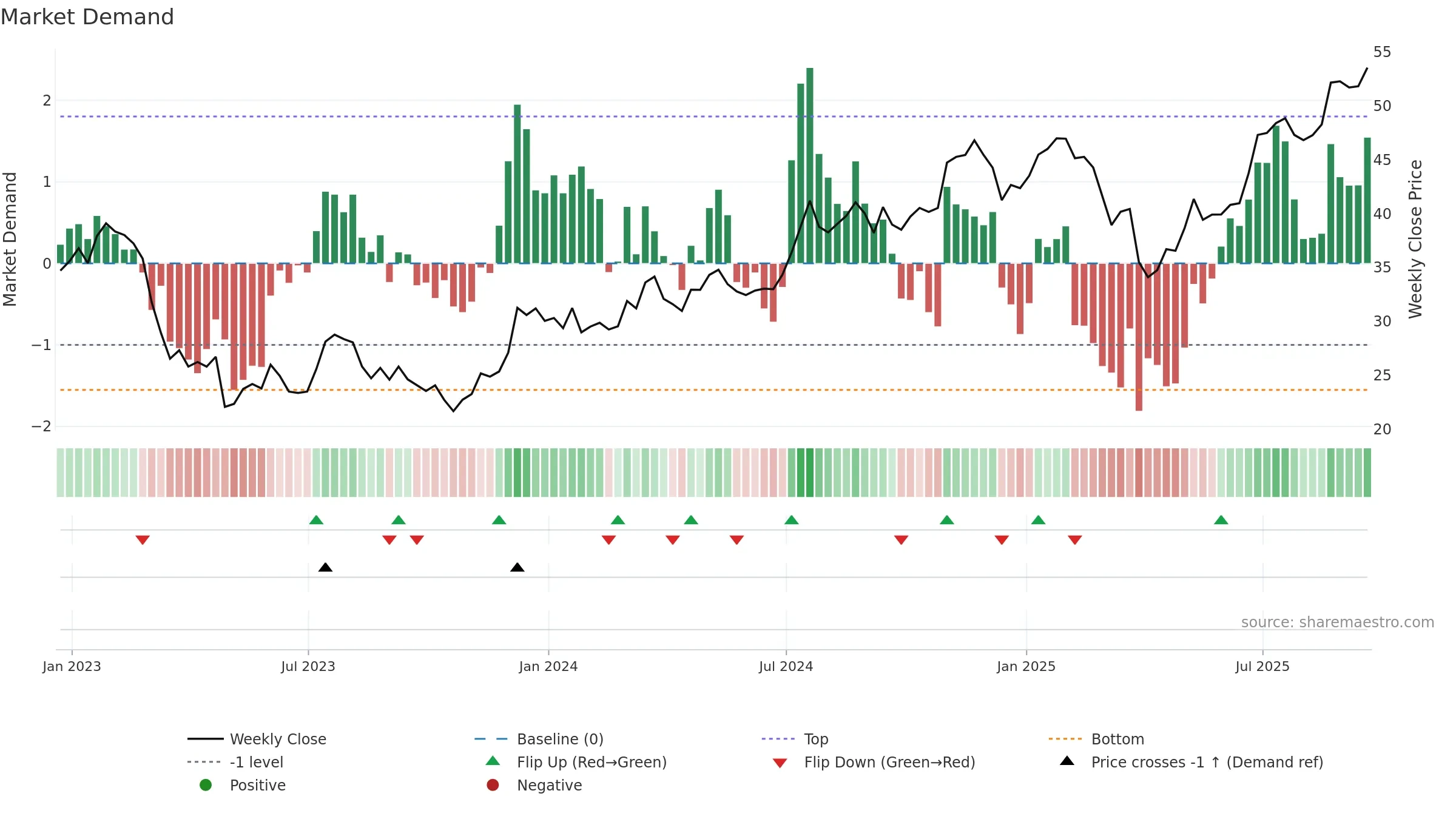Select the red Negative circle in the legend
The image size is (1456, 819).
pyautogui.click(x=493, y=785)
